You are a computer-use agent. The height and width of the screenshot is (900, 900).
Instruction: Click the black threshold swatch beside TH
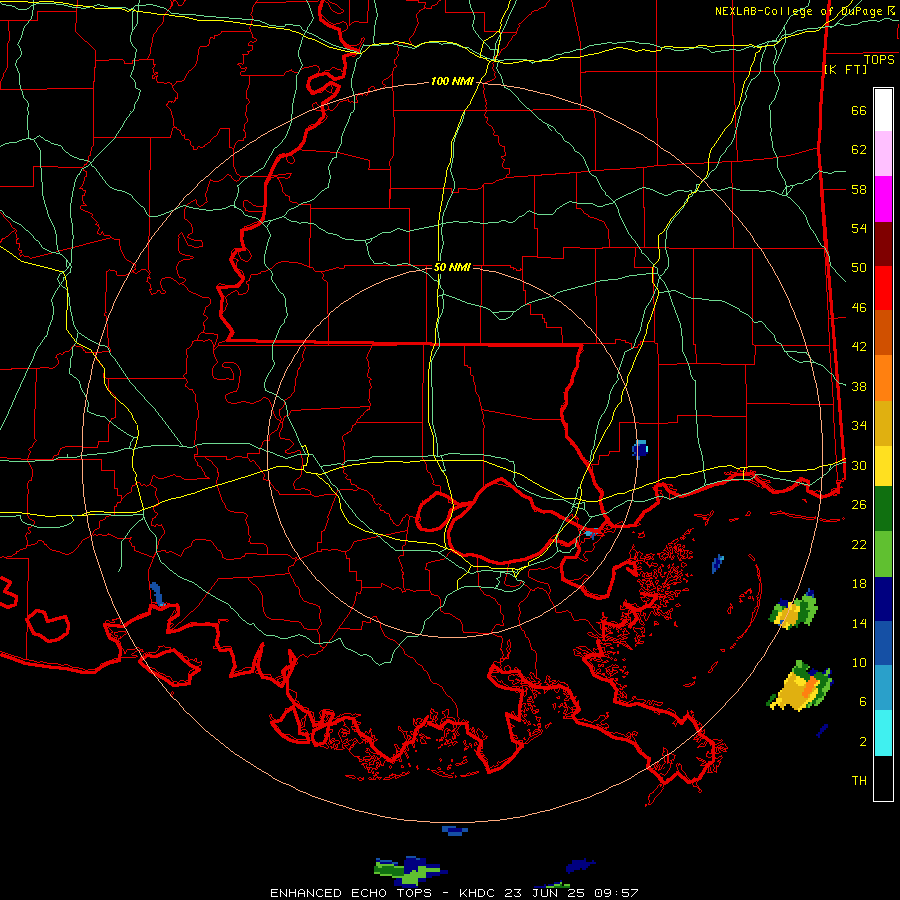coord(883,778)
